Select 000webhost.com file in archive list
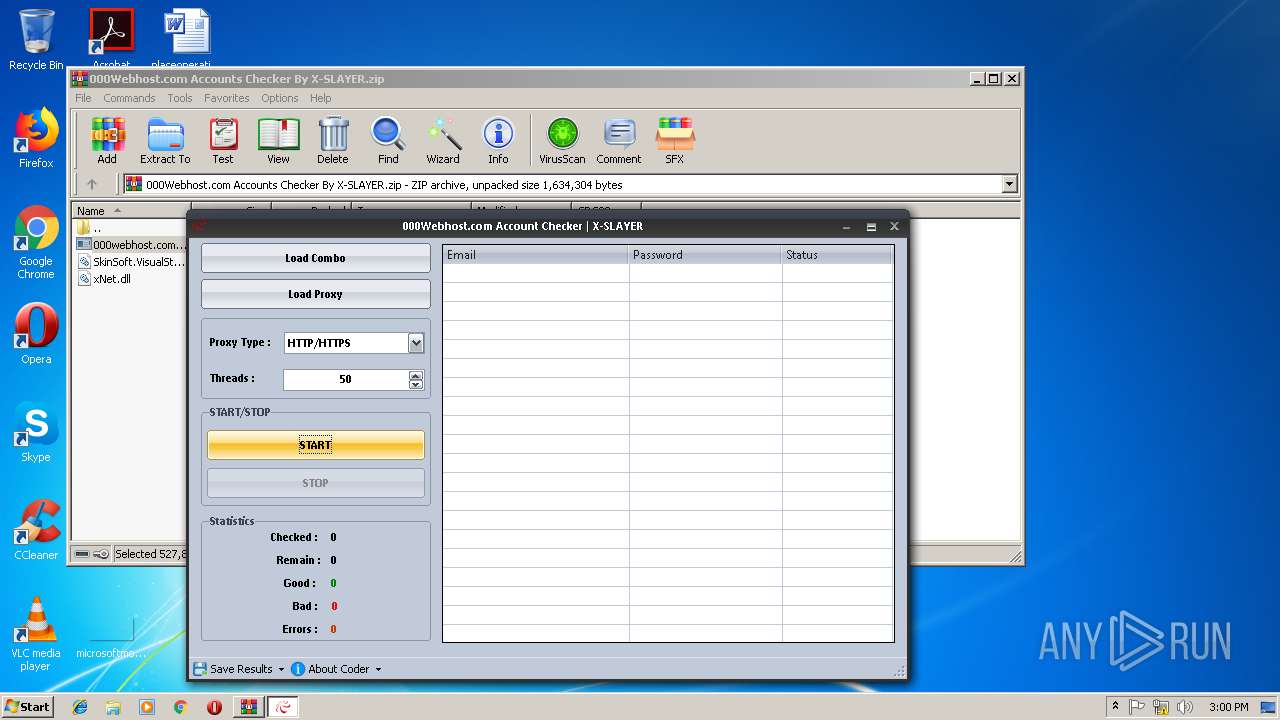1280x720 pixels. (132, 245)
